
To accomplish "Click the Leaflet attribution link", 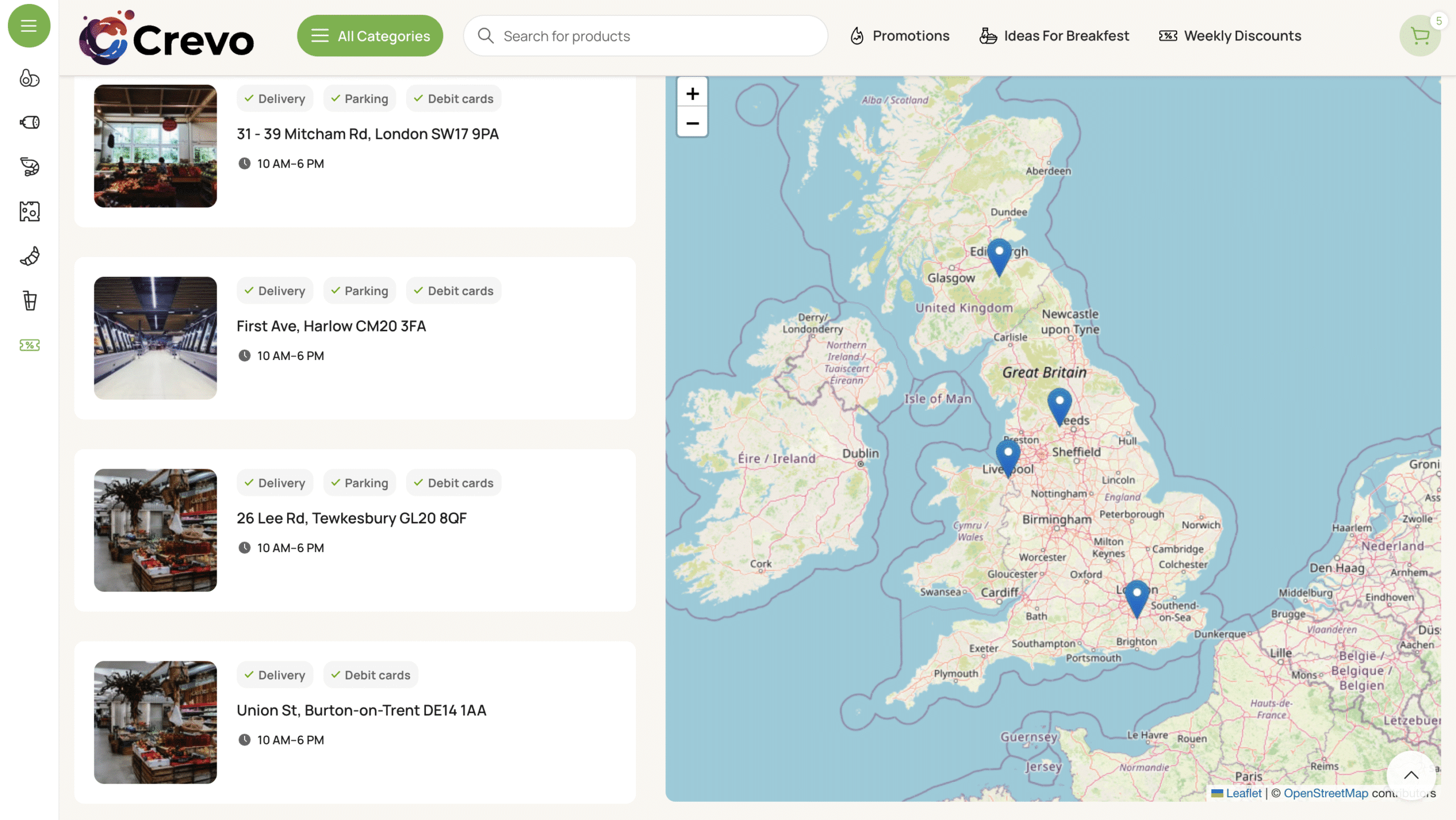I will (1243, 793).
